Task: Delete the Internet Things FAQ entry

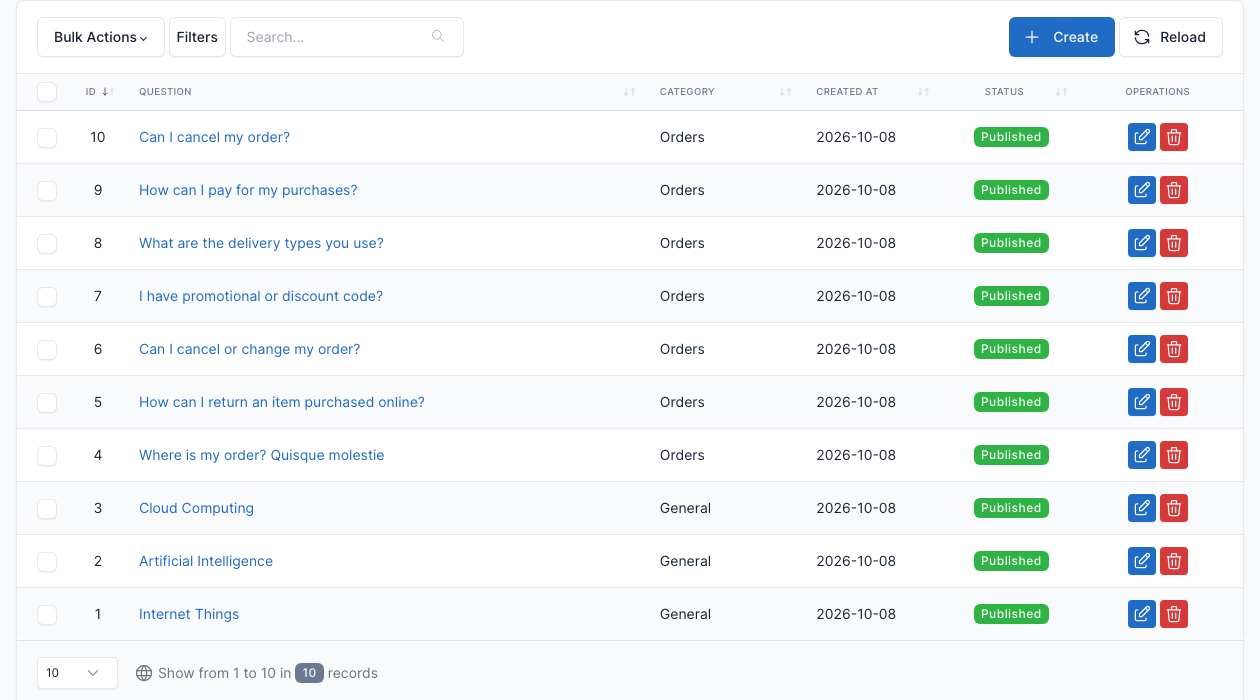Action: (x=1174, y=614)
